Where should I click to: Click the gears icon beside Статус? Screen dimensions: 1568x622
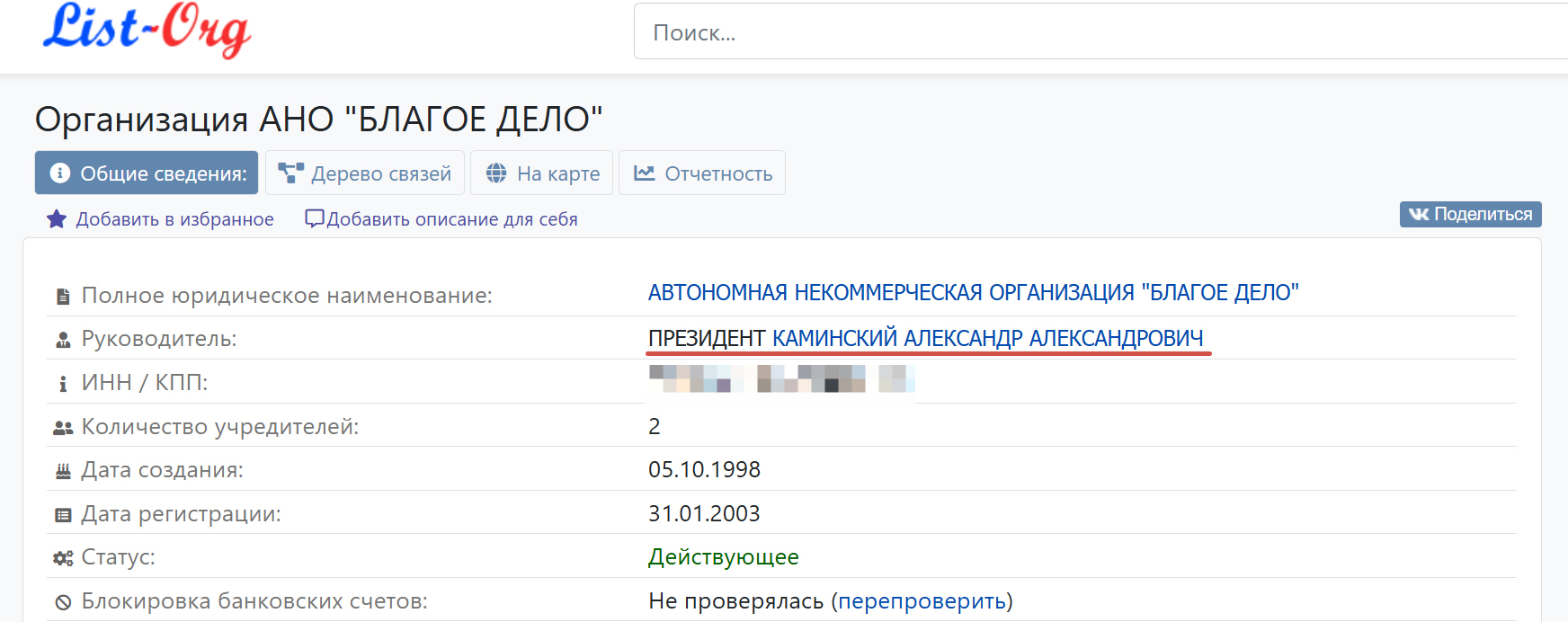point(63,558)
